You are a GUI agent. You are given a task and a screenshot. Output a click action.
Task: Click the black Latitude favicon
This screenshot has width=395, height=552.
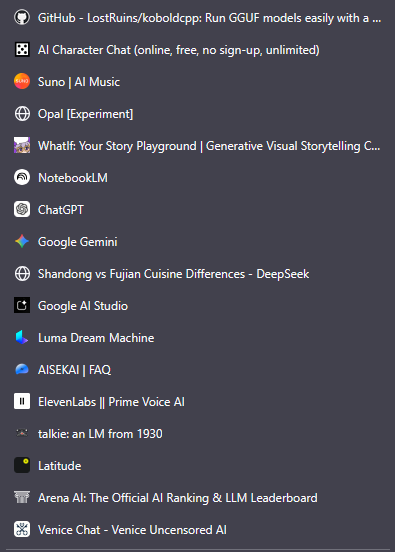click(22, 465)
